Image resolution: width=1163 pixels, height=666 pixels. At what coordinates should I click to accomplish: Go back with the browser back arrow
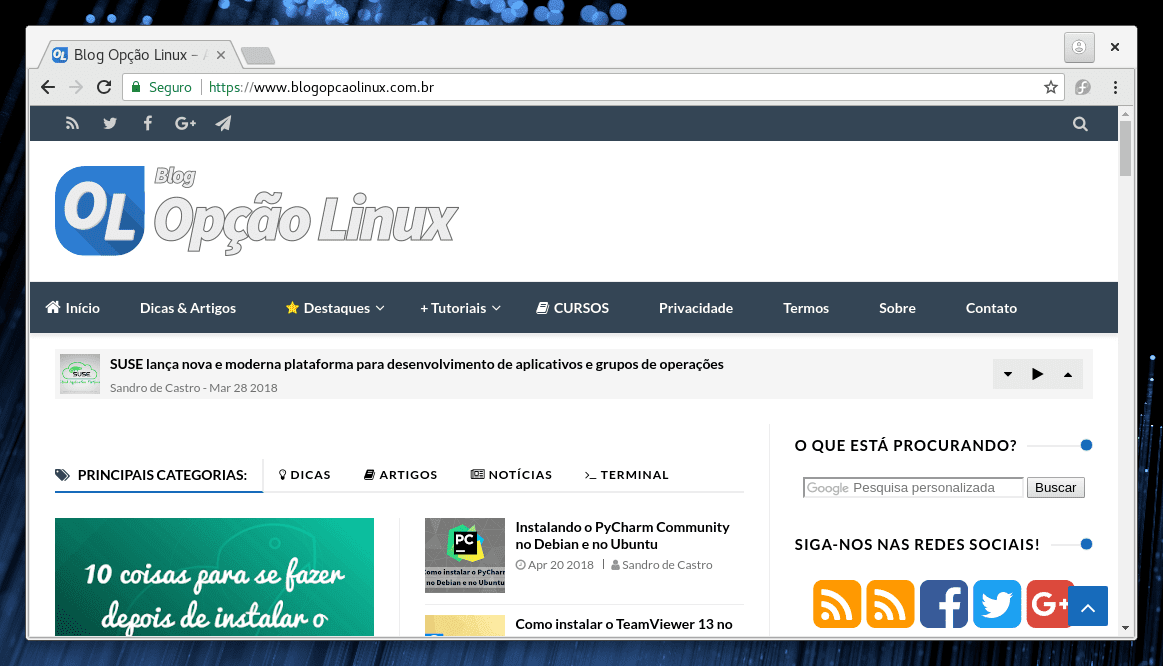(x=48, y=87)
